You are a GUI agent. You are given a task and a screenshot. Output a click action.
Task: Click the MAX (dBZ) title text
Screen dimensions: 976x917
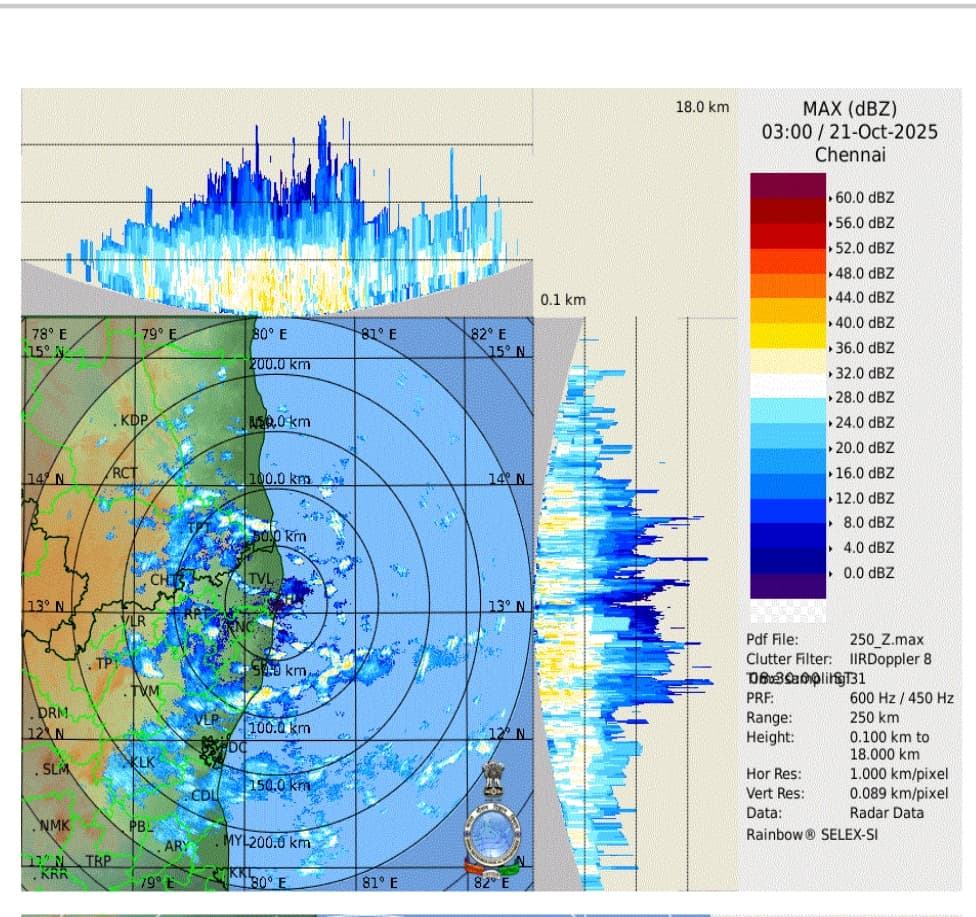pyautogui.click(x=849, y=108)
